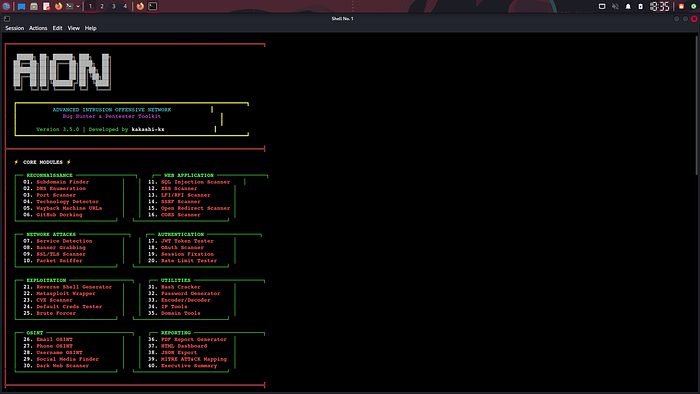Image resolution: width=700 pixels, height=394 pixels.
Task: Click the 'PDF Report Generator' entry
Action: pos(194,340)
